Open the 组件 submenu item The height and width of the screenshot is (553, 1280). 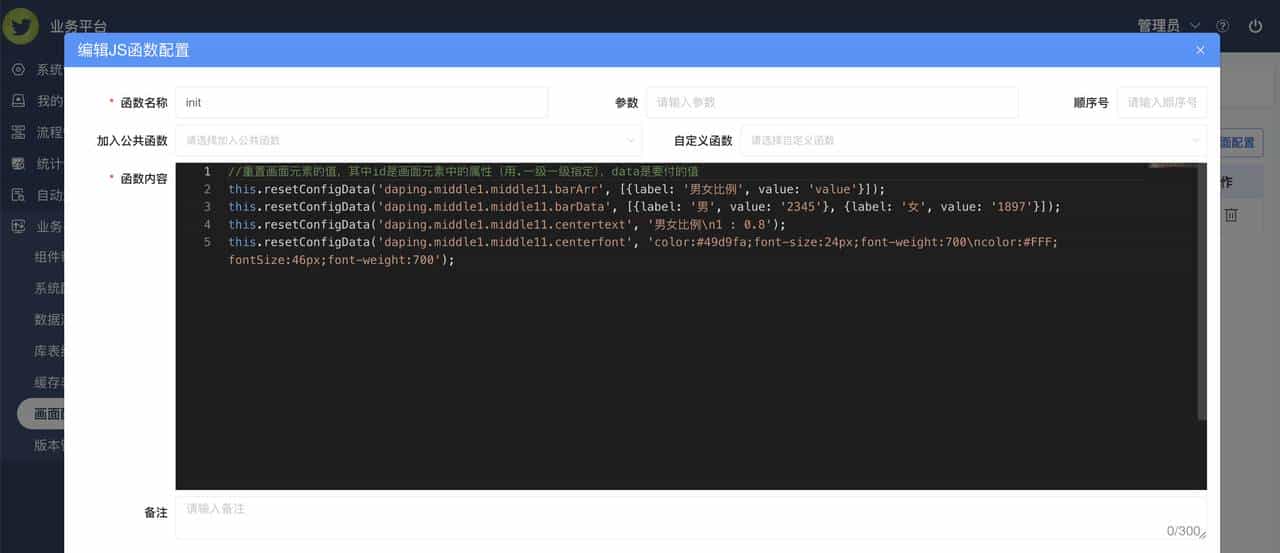48,257
